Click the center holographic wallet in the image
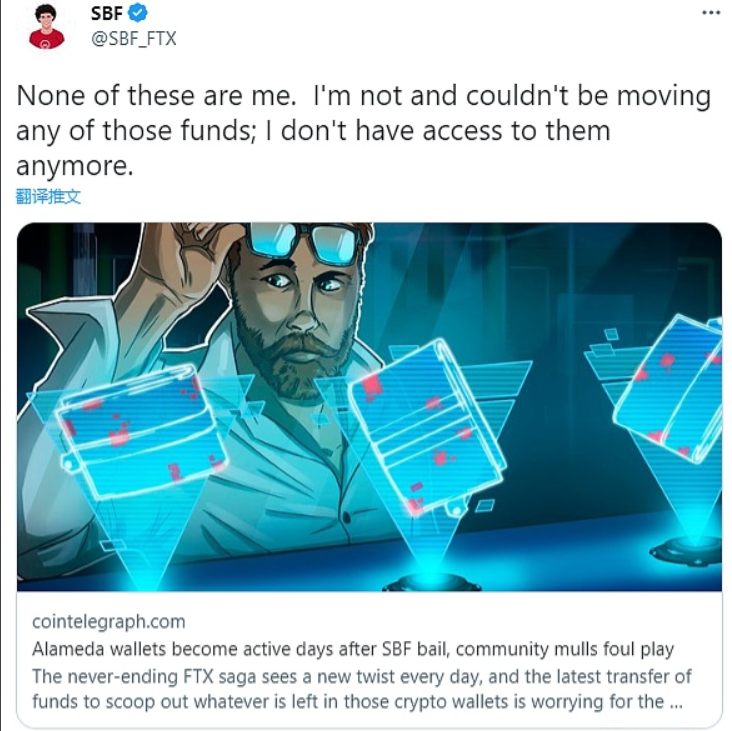Screen dimensions: 732x731 pos(427,427)
